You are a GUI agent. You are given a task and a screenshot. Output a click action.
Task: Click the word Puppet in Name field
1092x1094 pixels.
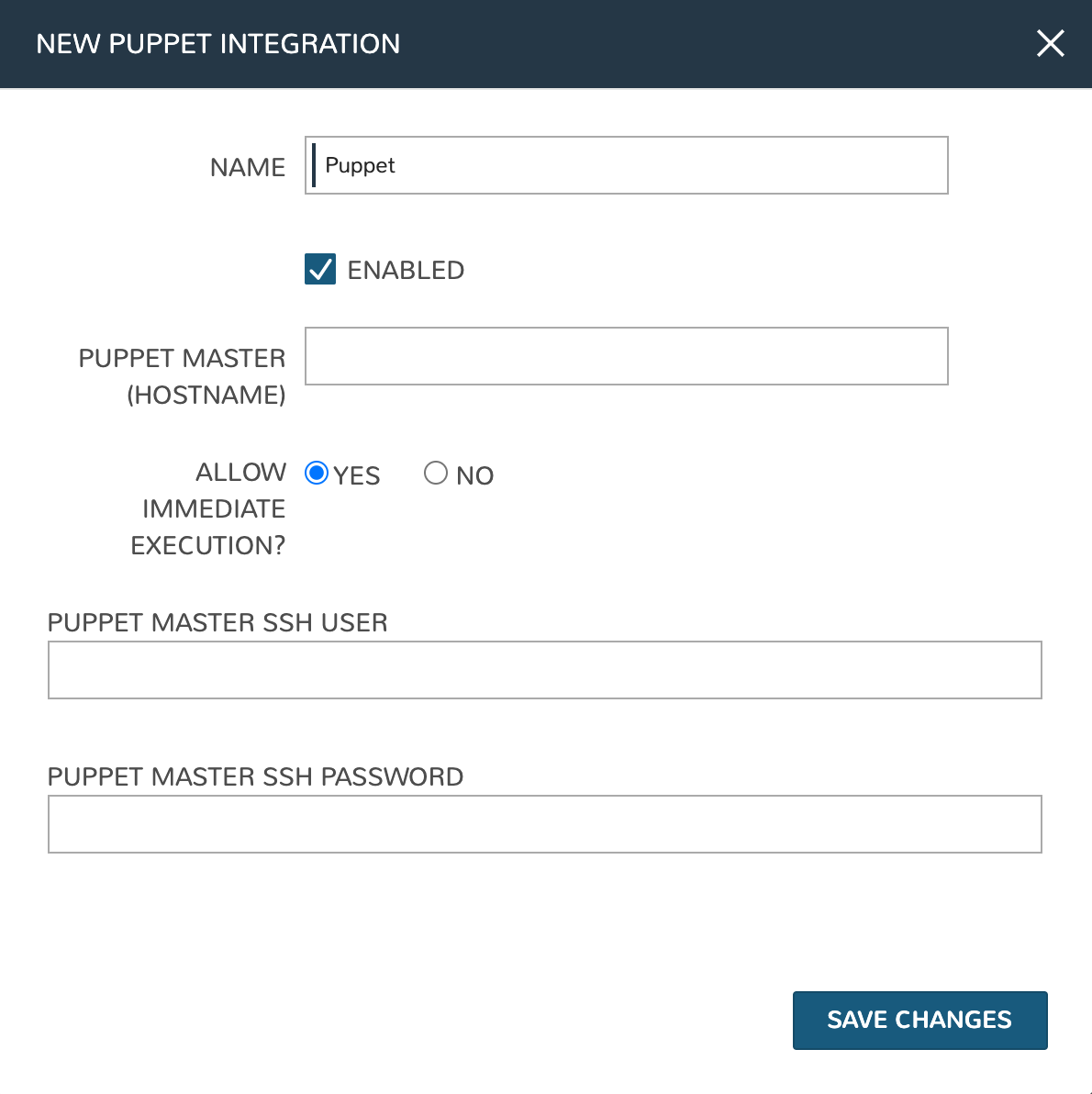tap(360, 165)
